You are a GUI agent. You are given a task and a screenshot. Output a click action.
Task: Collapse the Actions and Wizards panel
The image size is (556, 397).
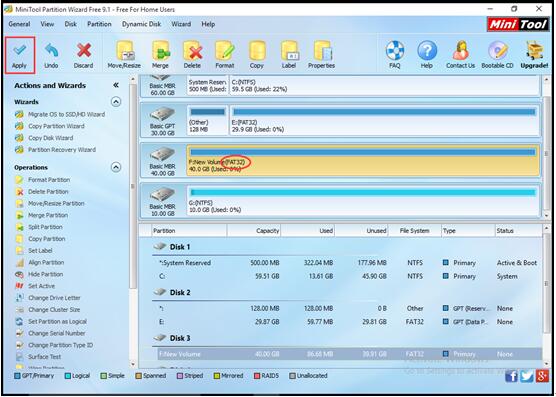pyautogui.click(x=116, y=85)
